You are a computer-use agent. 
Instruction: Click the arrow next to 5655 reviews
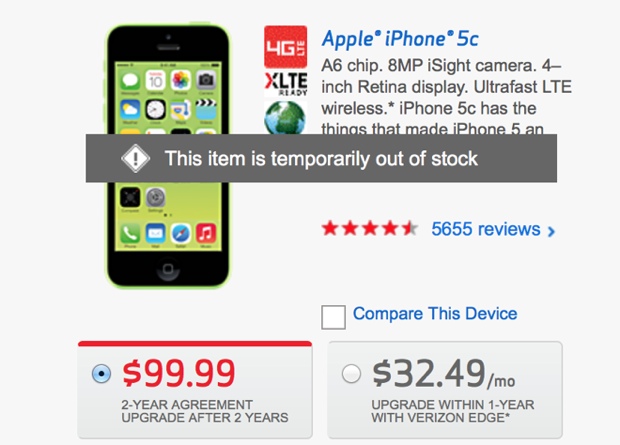coord(551,231)
